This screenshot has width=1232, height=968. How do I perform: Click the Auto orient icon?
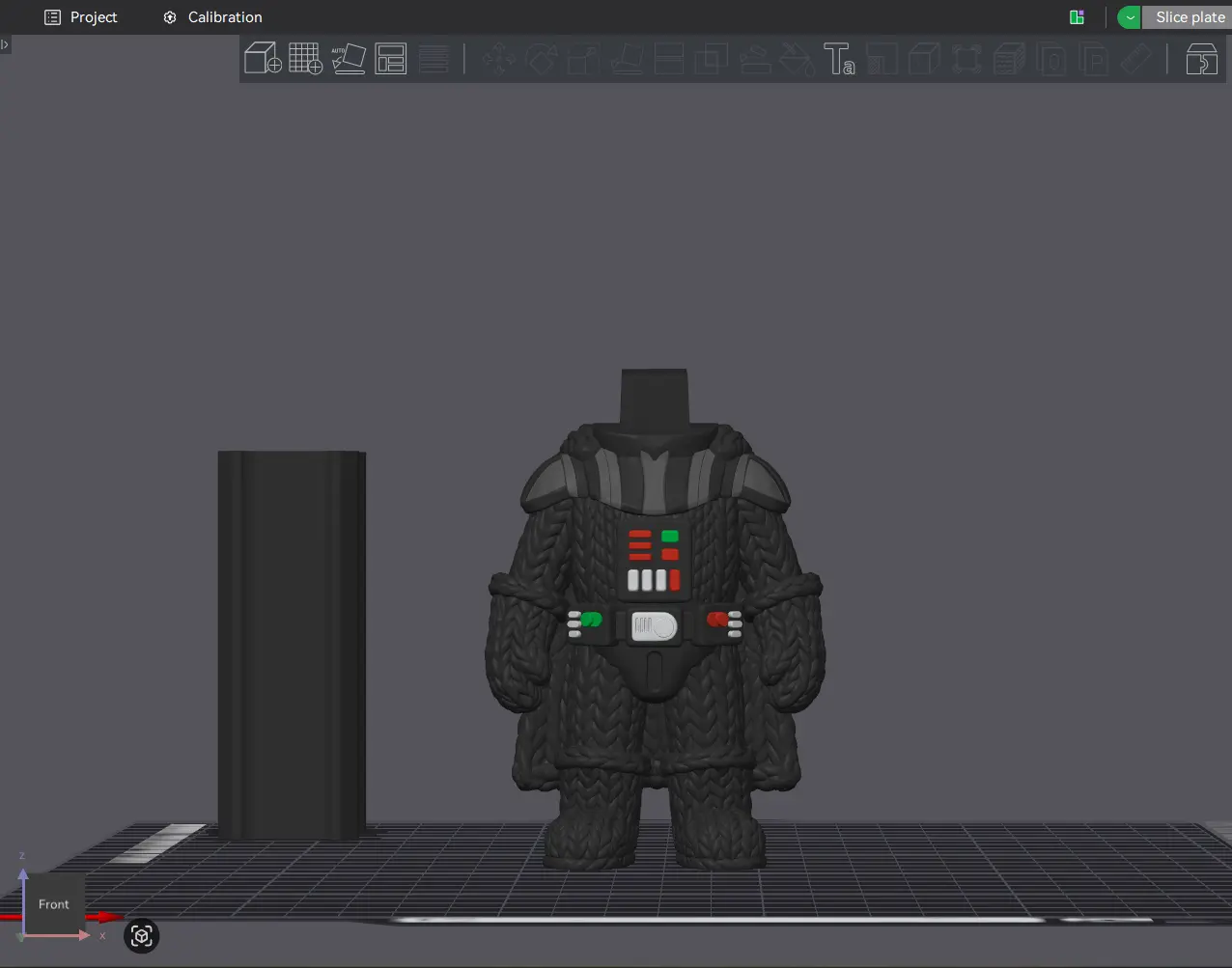(x=348, y=58)
